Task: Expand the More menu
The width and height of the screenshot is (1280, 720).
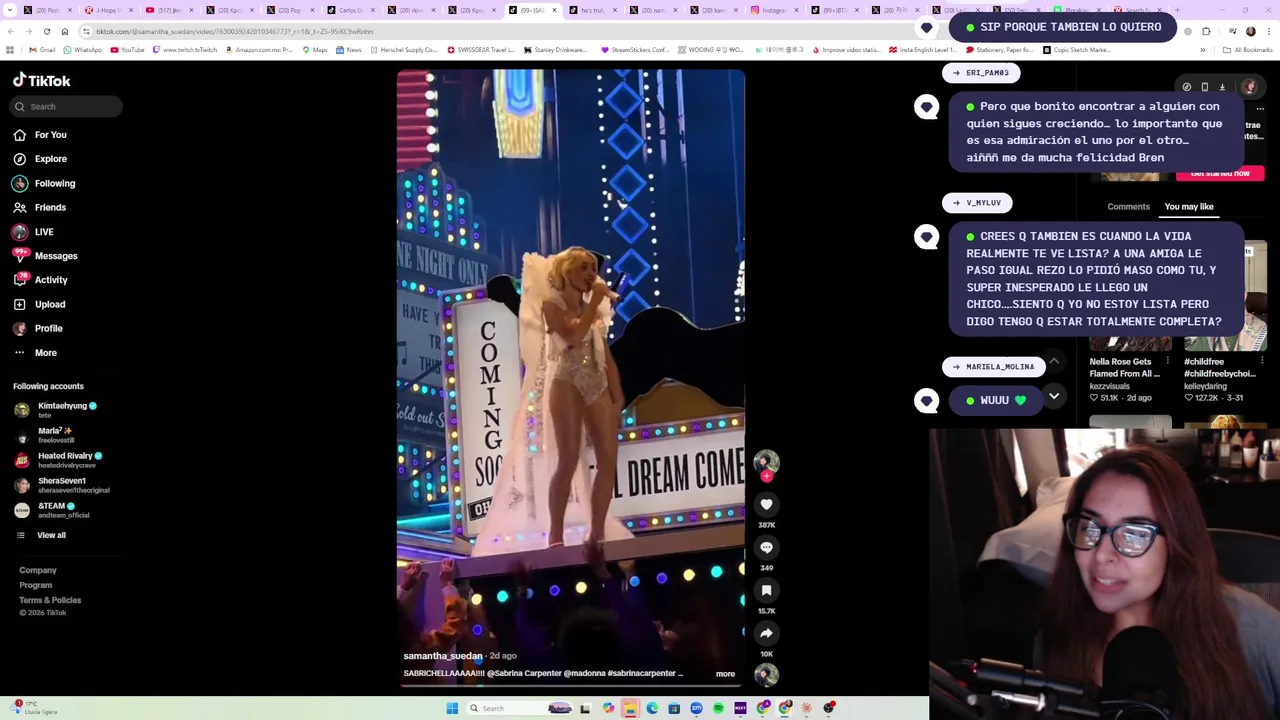Action: (35, 353)
